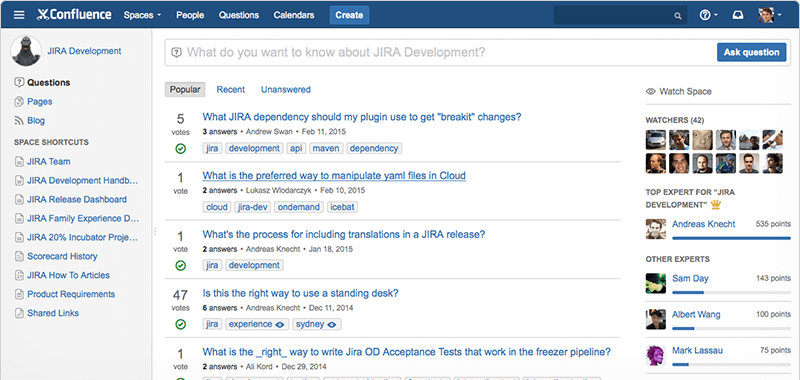The height and width of the screenshot is (380, 800).
Task: Open the hamburger sidebar menu icon
Action: (19, 15)
